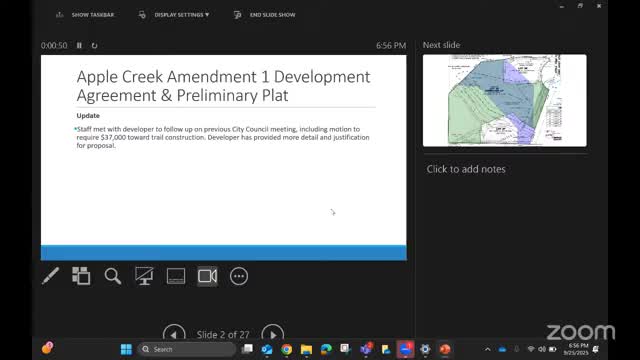Select the pen and laser pointer tool
This screenshot has width=640, height=360.
pyautogui.click(x=50, y=276)
